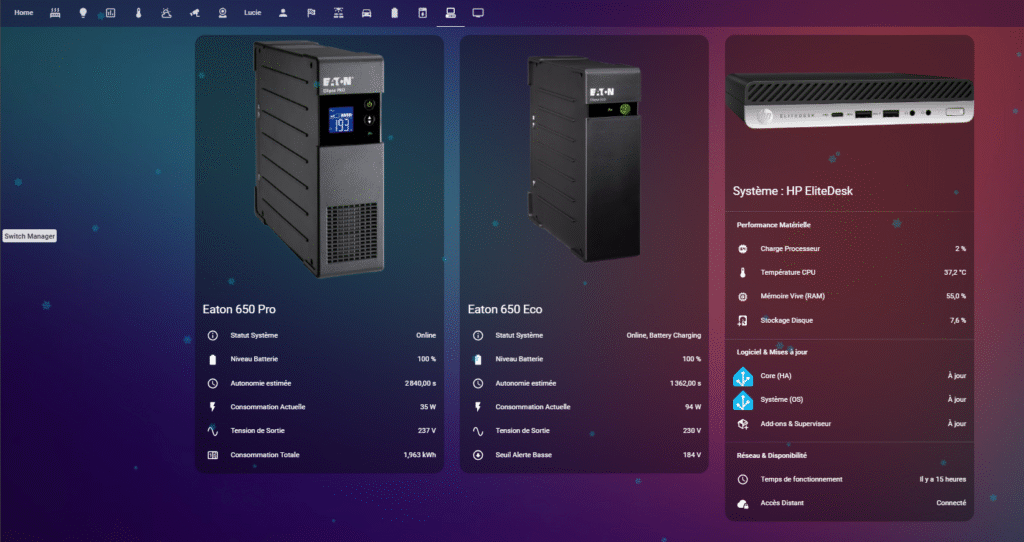Click the Home Assistant Core (HA) icon
This screenshot has width=1024, height=542.
pyautogui.click(x=743, y=376)
